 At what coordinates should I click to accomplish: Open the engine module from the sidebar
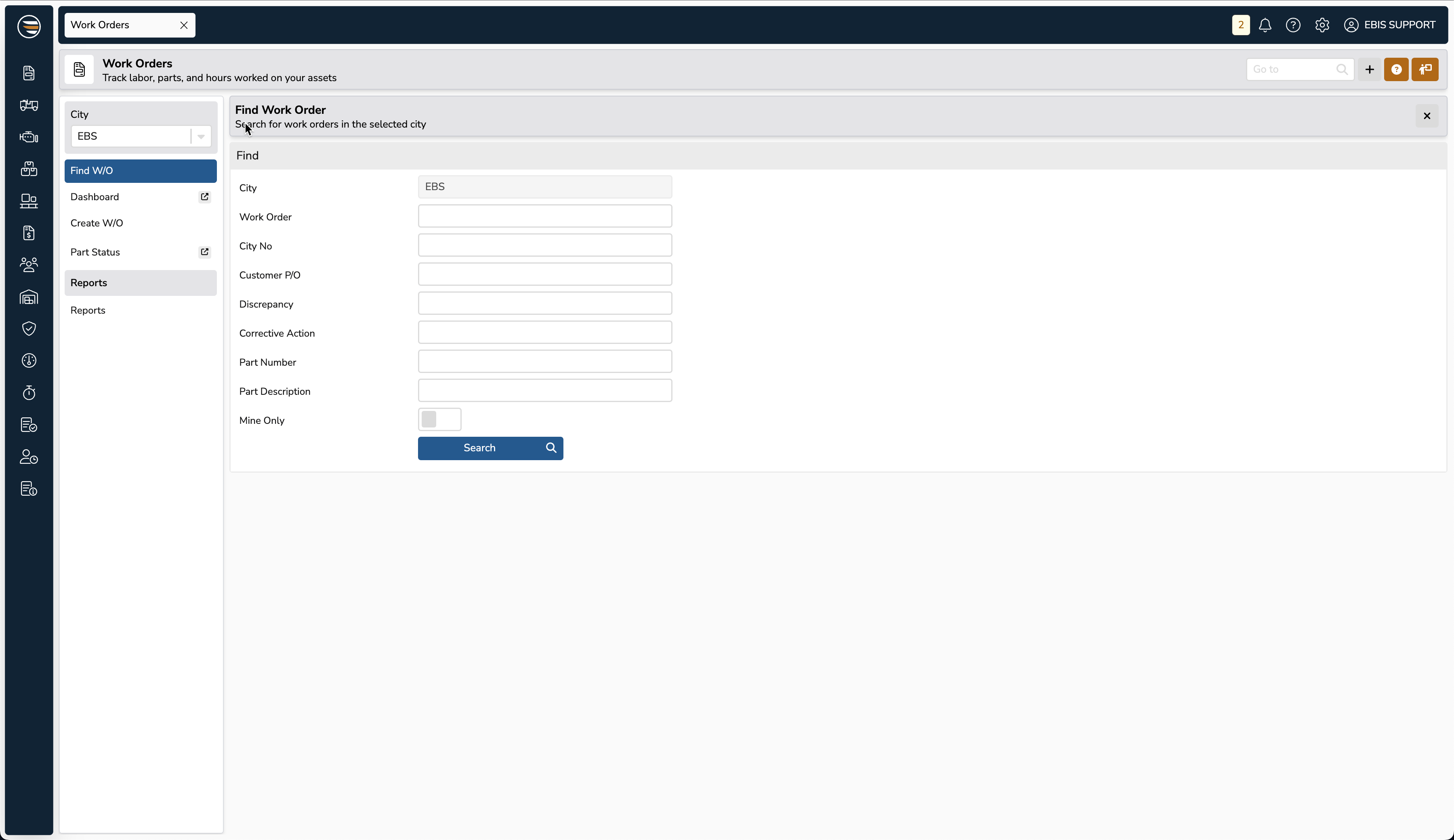29,137
